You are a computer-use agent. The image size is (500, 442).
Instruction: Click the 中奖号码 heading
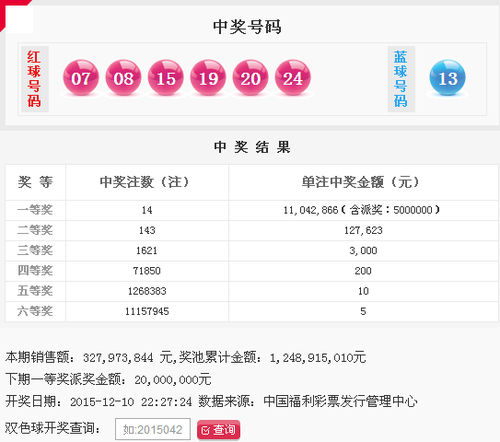click(x=247, y=27)
